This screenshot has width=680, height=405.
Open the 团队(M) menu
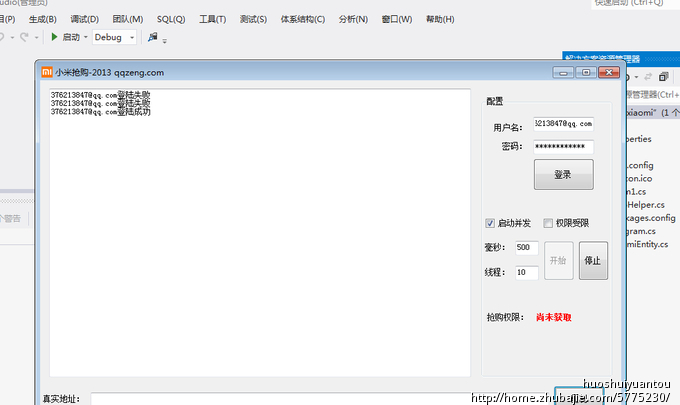tap(128, 19)
